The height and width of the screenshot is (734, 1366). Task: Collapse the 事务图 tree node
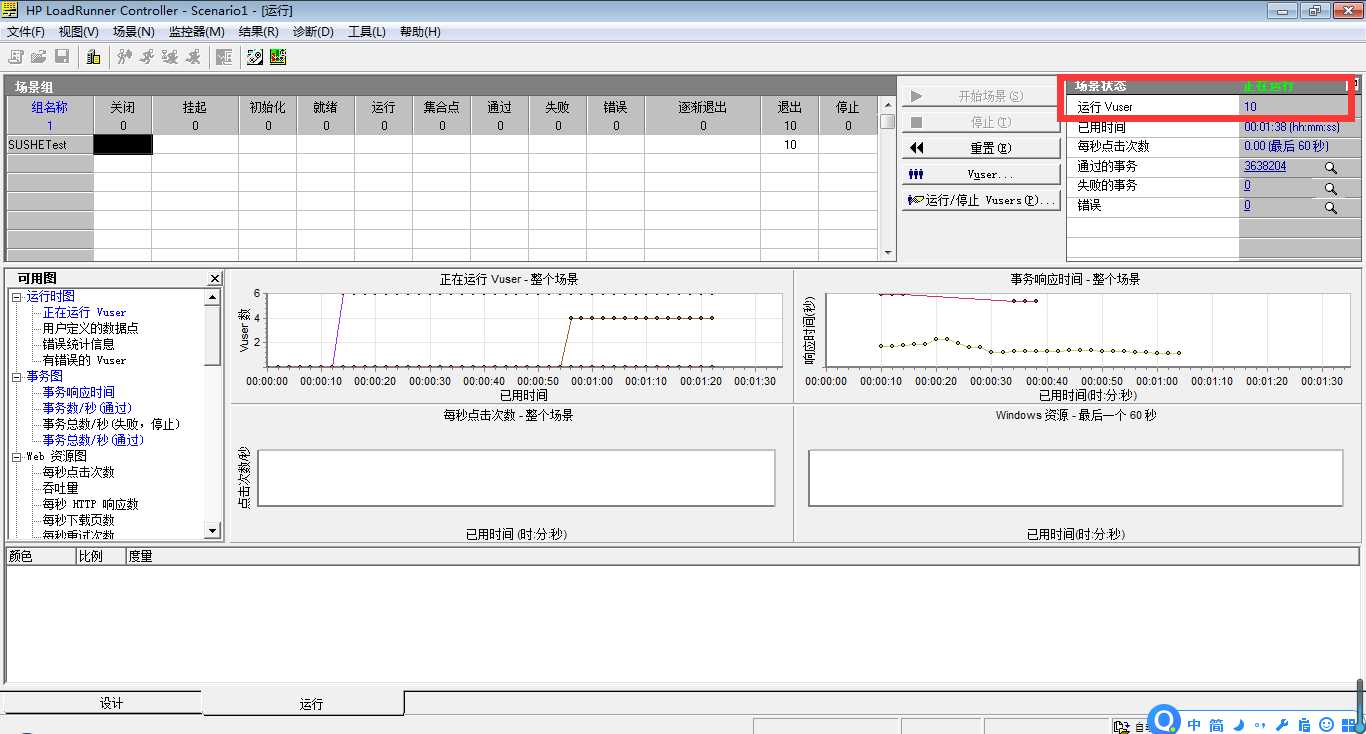point(16,376)
